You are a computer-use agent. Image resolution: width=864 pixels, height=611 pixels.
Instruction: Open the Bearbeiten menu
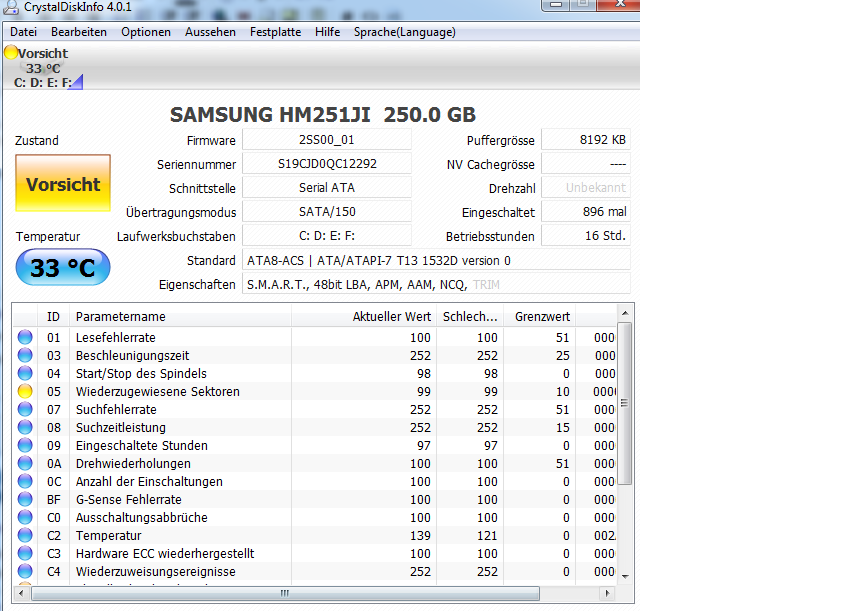point(79,32)
